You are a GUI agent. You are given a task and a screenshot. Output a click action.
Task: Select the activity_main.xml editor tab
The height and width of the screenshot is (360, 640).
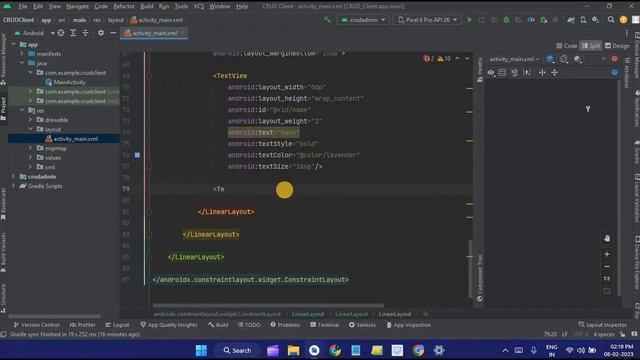[x=154, y=33]
